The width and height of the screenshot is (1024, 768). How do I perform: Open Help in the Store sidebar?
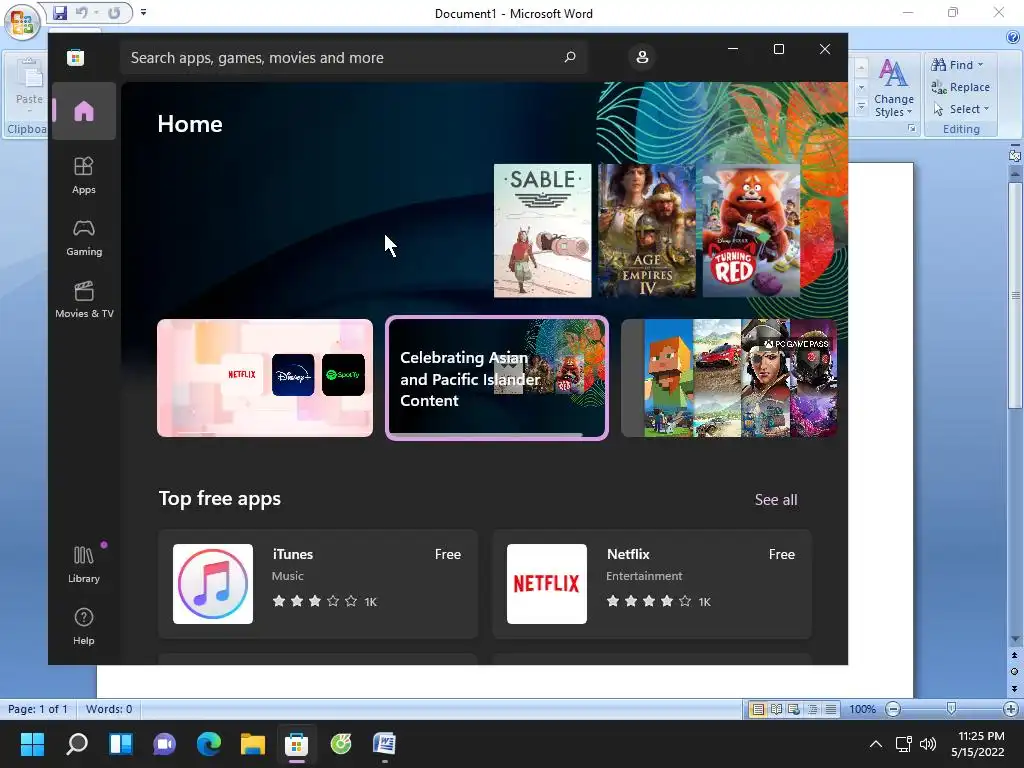84,626
